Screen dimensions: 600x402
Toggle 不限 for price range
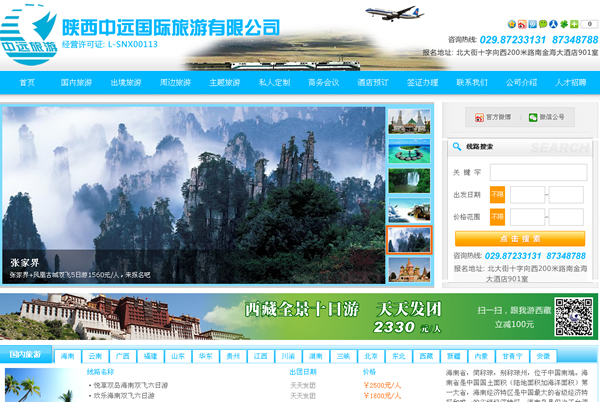497,216
